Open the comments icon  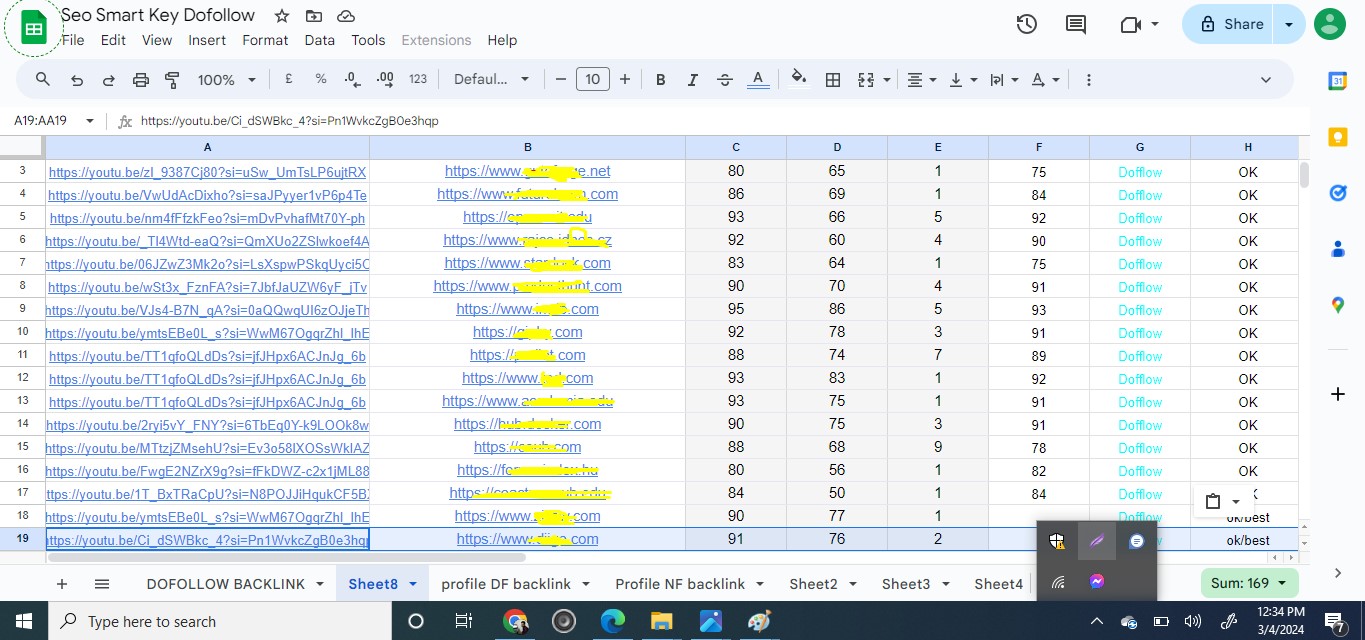pyautogui.click(x=1076, y=25)
